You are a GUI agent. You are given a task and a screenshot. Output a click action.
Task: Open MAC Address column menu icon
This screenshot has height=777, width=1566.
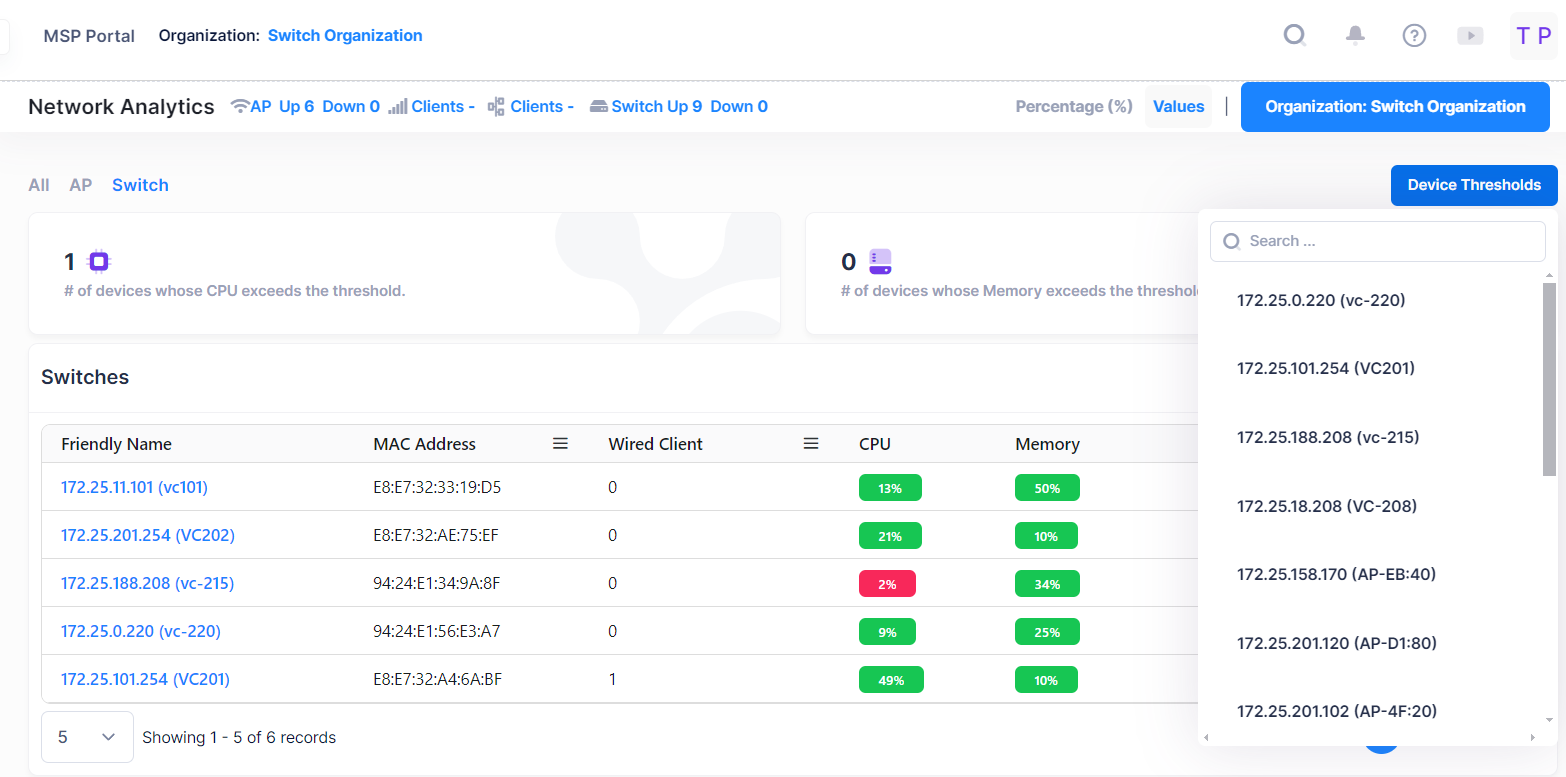[x=561, y=443]
